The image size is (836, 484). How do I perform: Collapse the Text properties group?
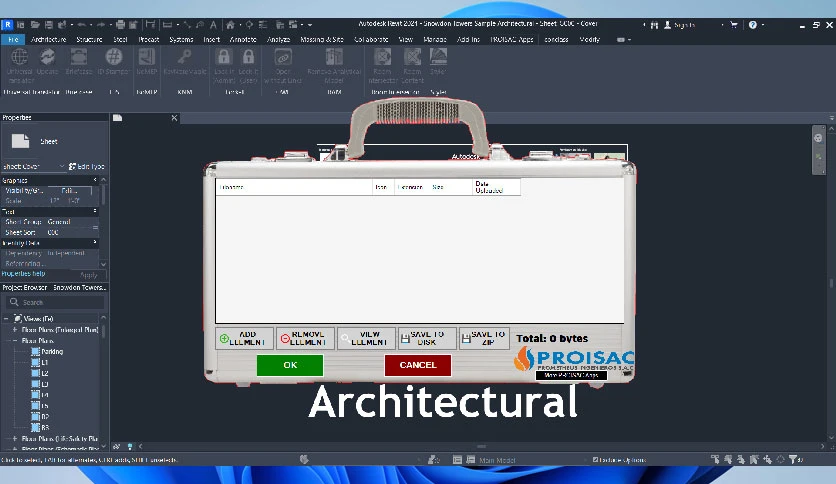pyautogui.click(x=95, y=211)
